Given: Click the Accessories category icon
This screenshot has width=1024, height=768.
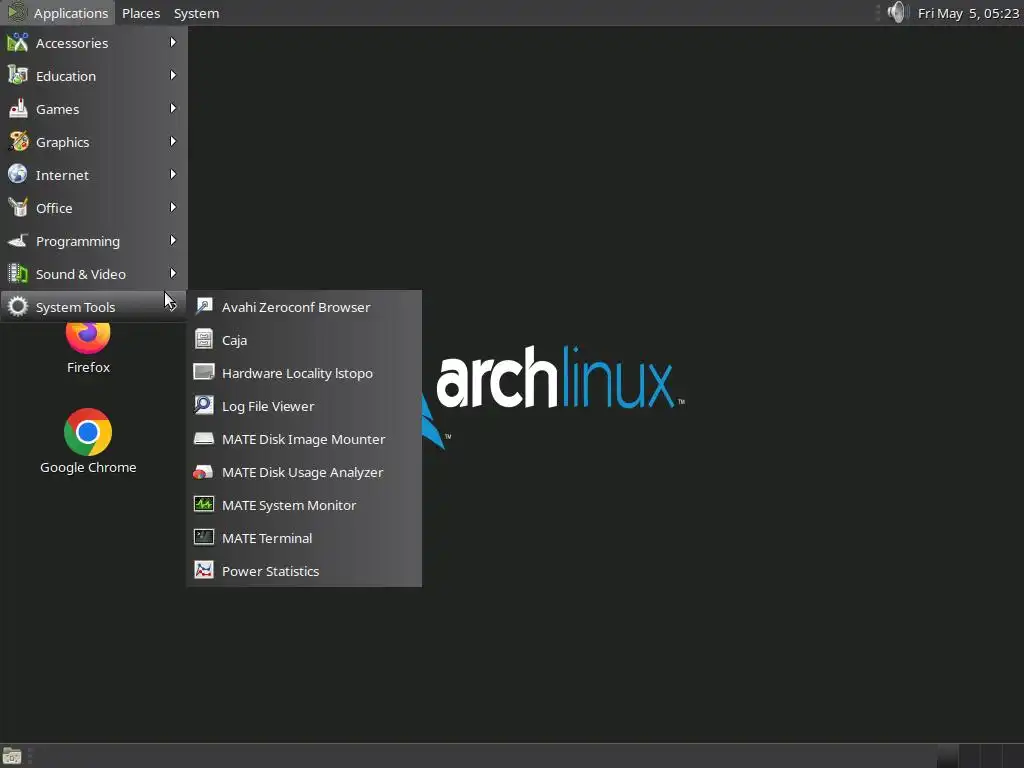Looking at the screenshot, I should [18, 42].
